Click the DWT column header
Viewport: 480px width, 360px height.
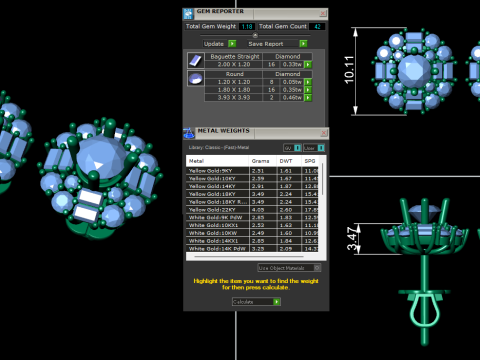point(289,161)
